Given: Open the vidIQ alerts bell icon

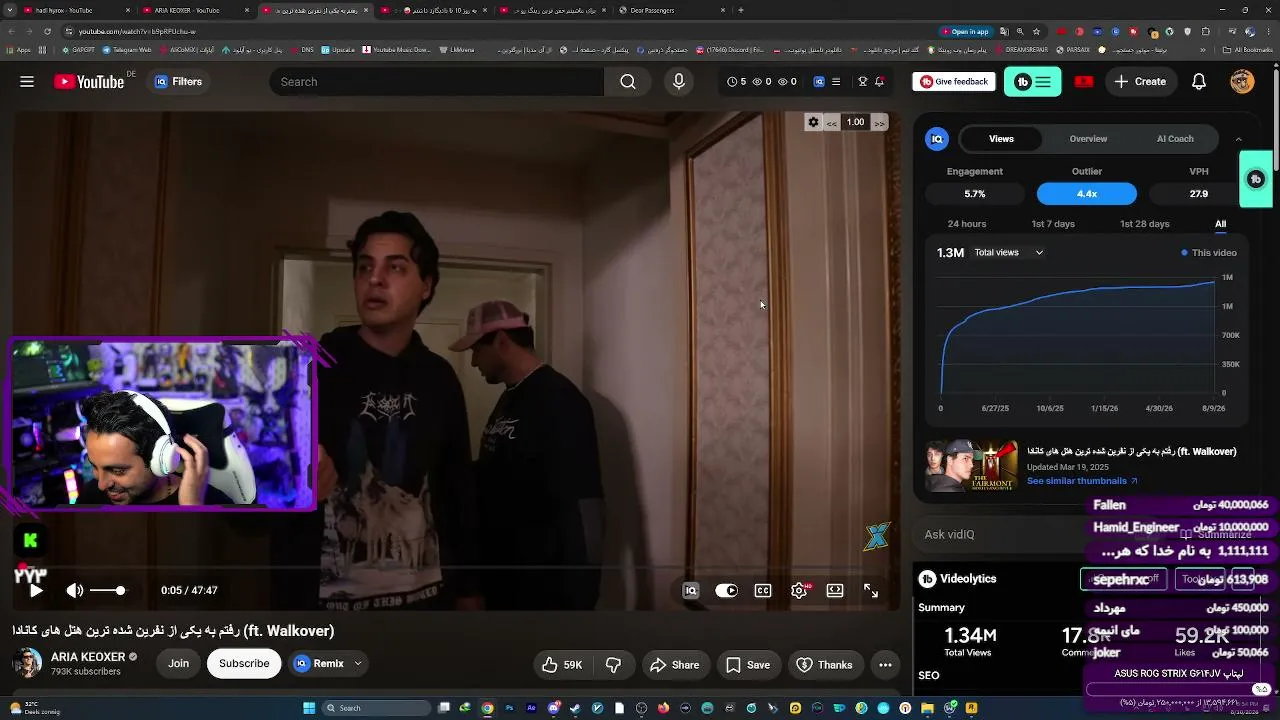Looking at the screenshot, I should (879, 82).
